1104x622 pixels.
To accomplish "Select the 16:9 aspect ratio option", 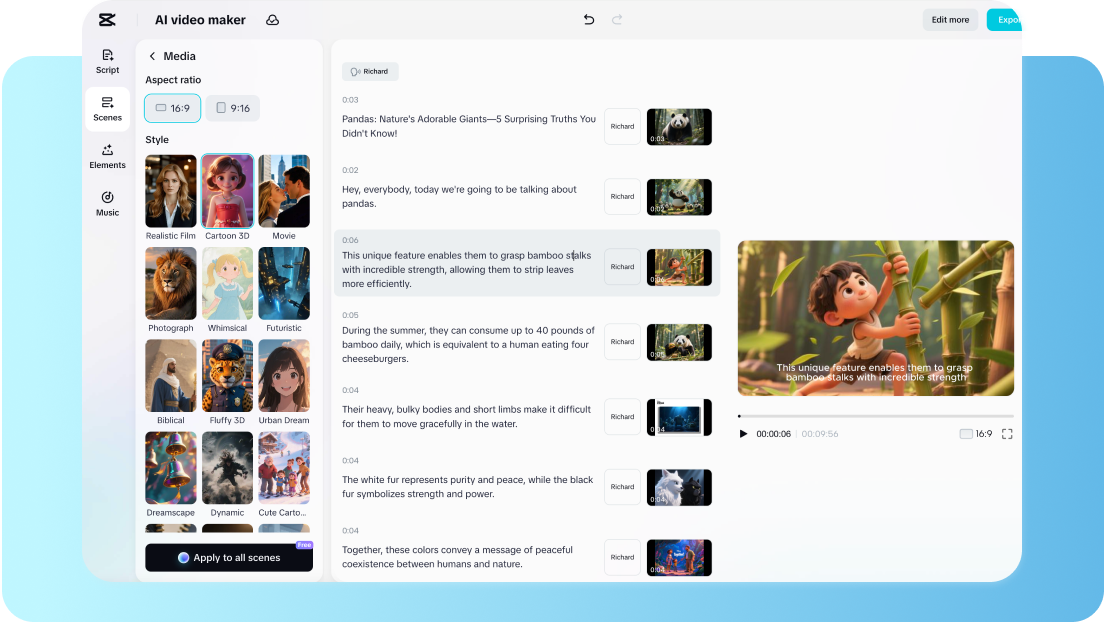I will [x=172, y=108].
